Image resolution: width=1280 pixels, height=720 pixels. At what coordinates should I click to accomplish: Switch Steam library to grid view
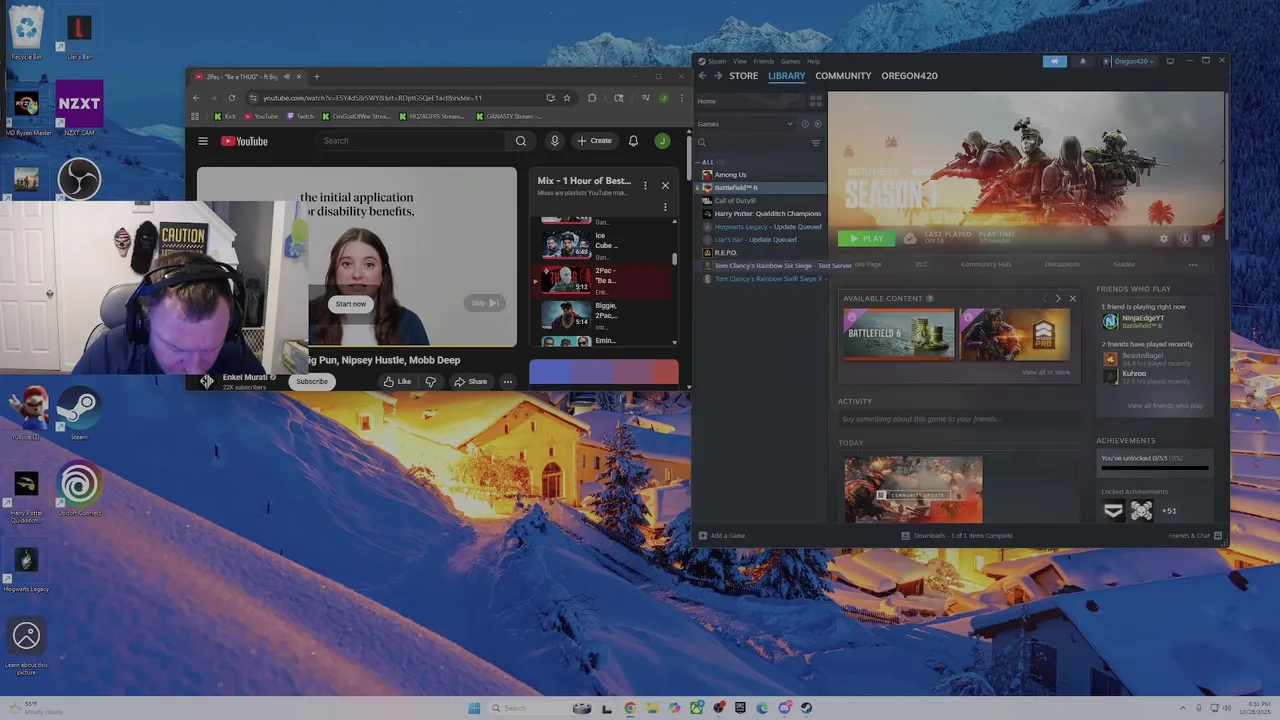click(815, 101)
